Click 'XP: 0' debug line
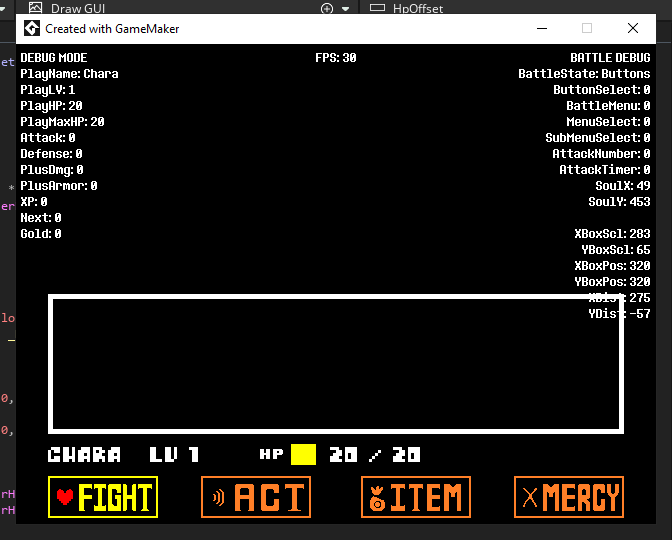 [33, 201]
